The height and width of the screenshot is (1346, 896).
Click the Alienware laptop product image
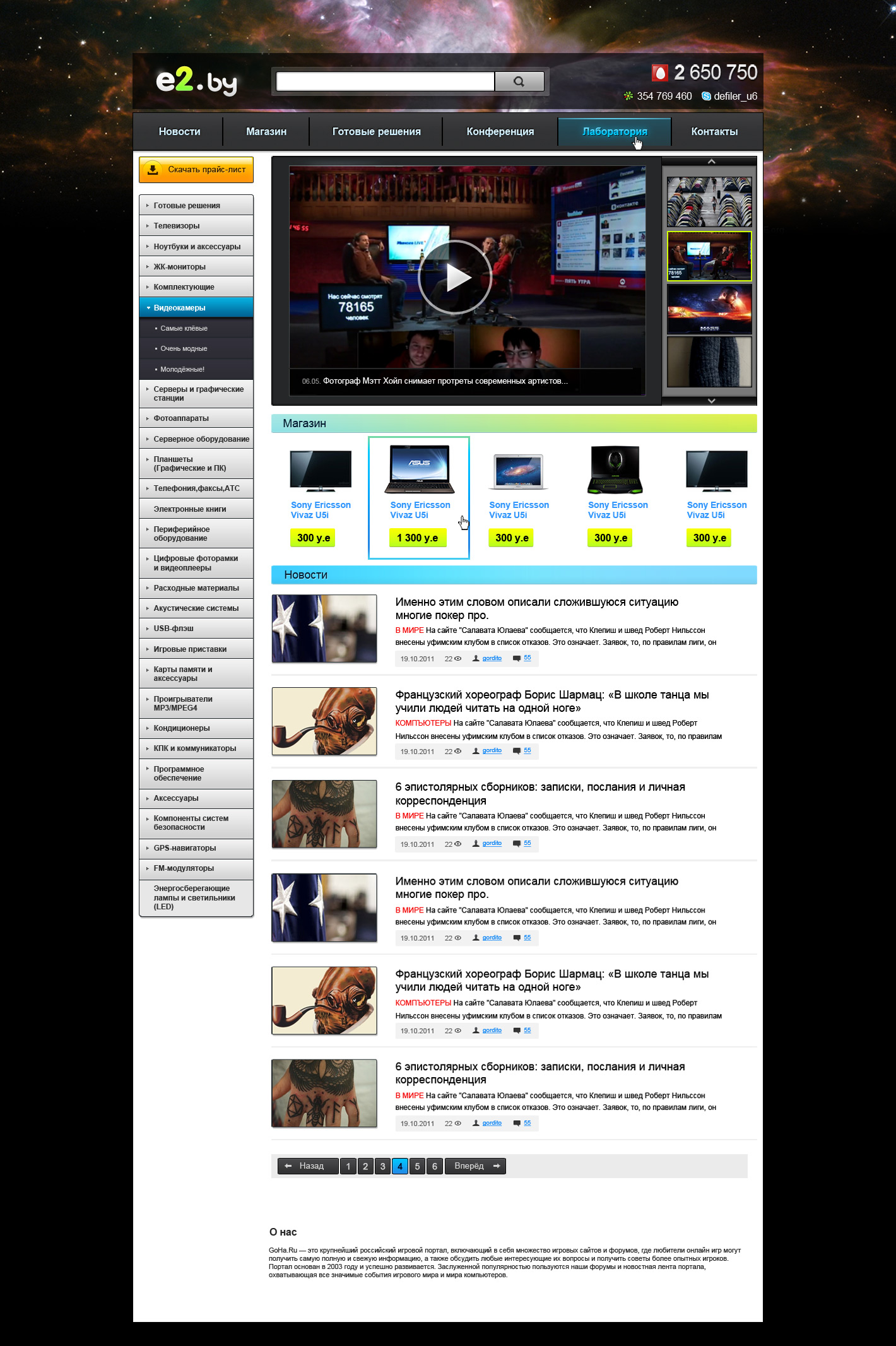tap(615, 469)
